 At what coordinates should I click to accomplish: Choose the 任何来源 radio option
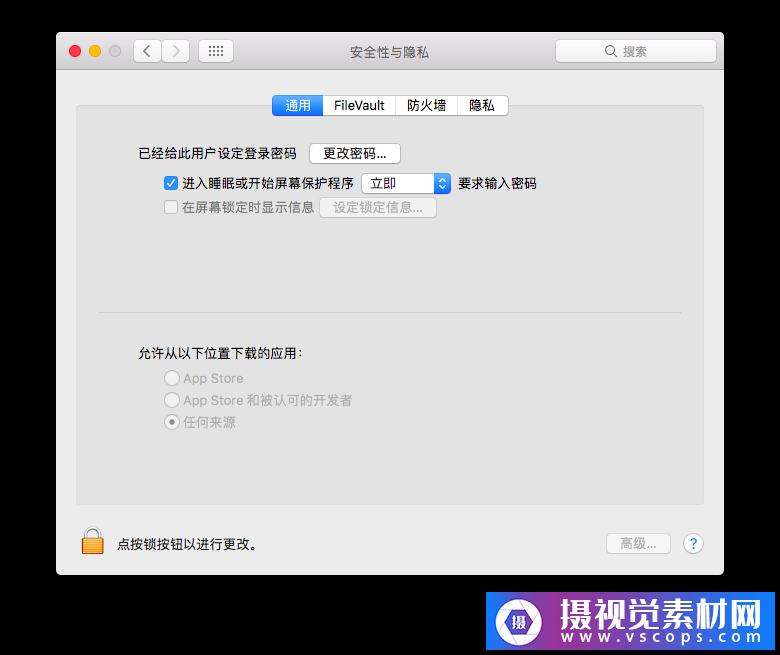click(x=172, y=422)
